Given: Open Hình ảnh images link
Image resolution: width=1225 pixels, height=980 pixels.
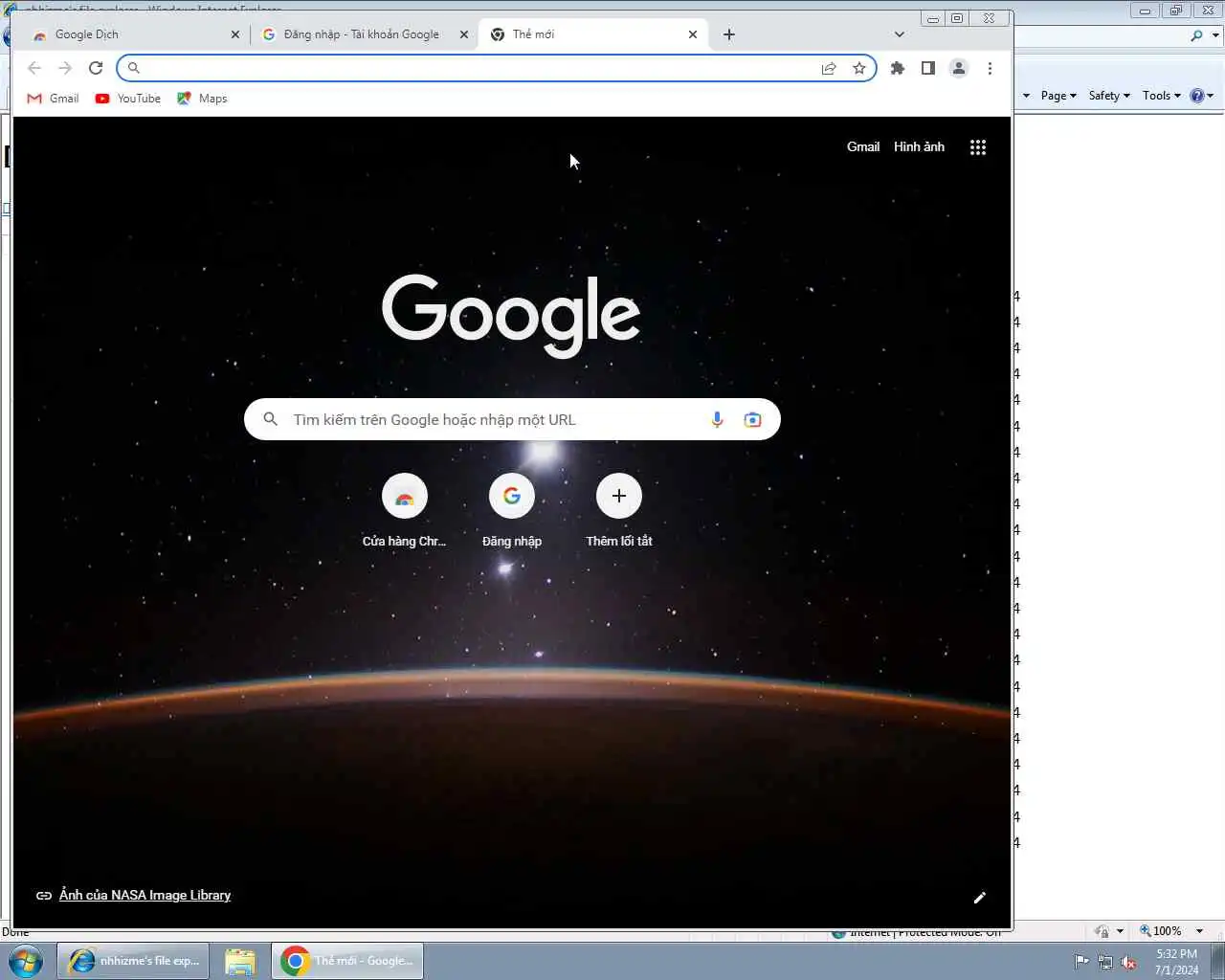Looking at the screenshot, I should [x=919, y=146].
